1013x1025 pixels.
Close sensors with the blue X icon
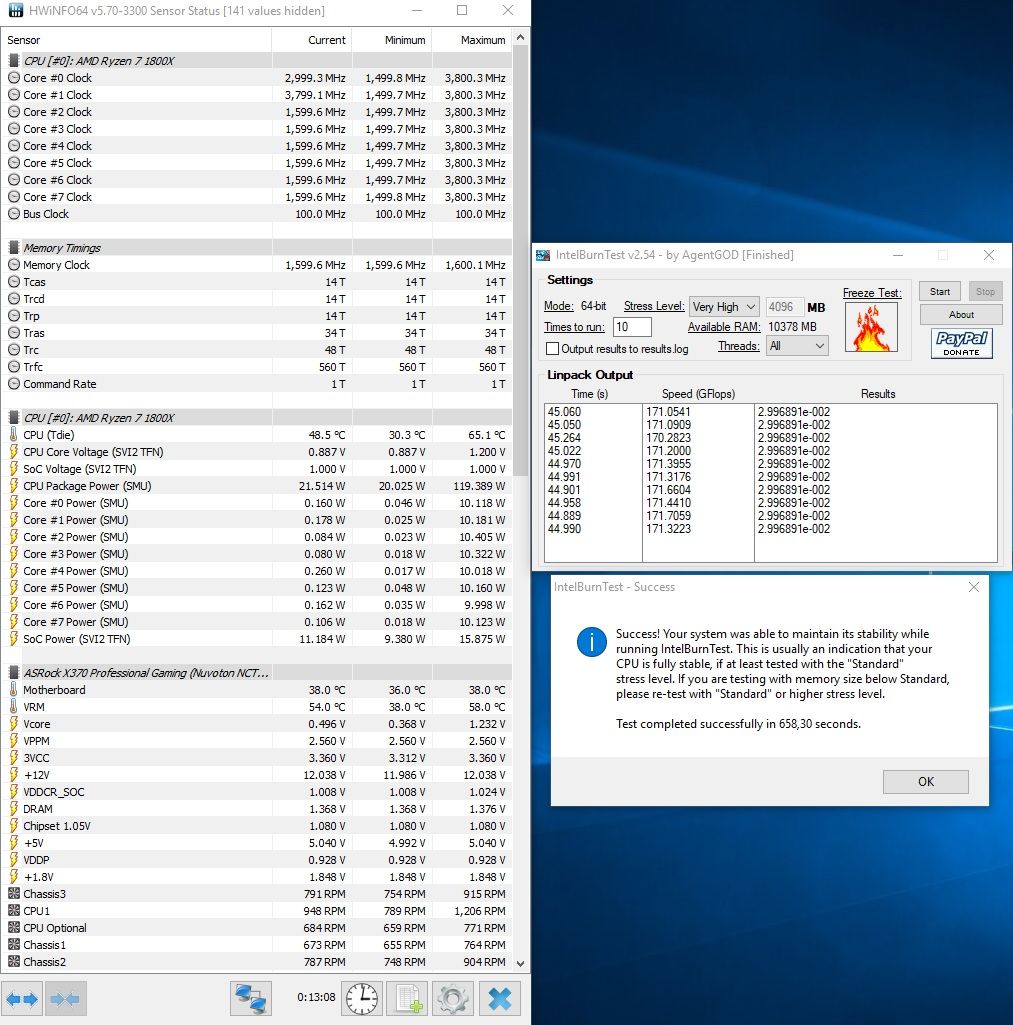(500, 999)
